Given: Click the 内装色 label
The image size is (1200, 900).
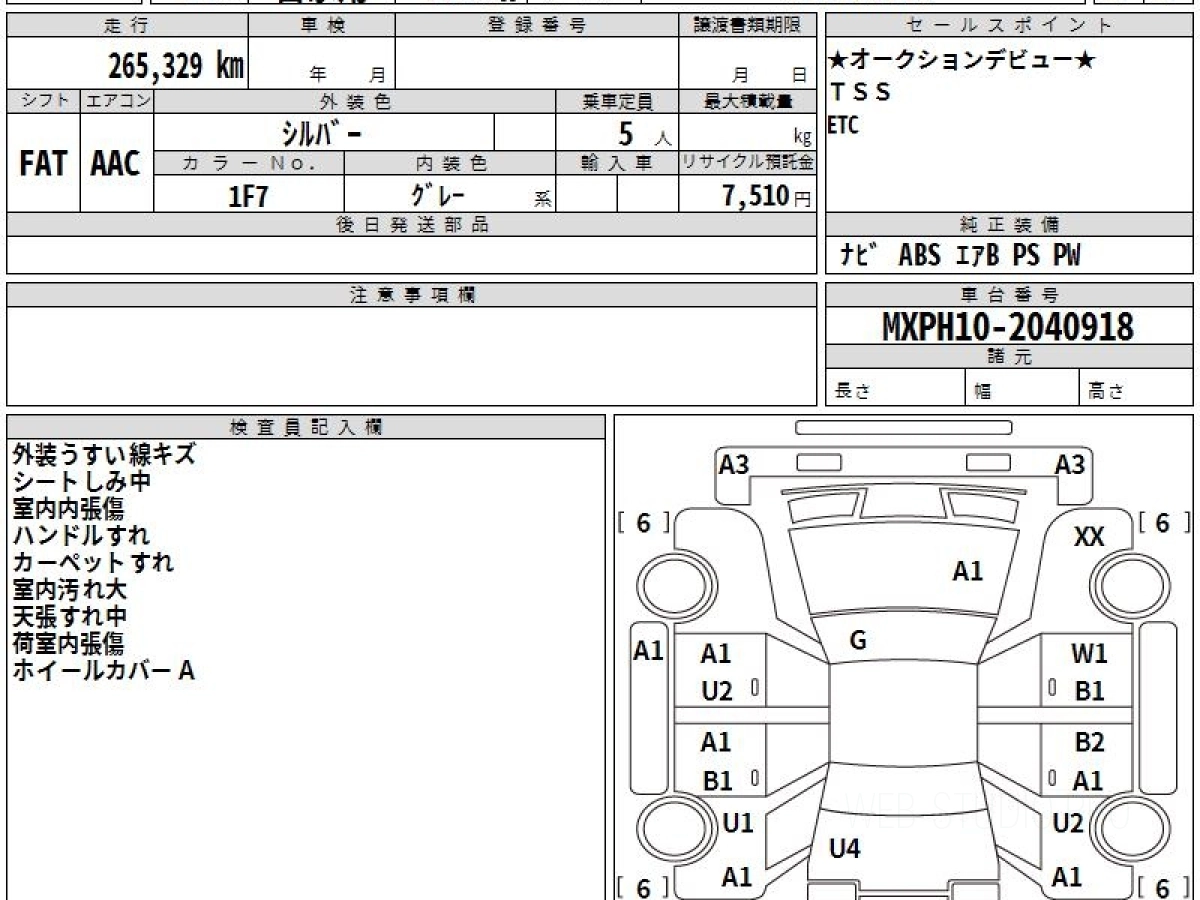Looking at the screenshot, I should 450,162.
